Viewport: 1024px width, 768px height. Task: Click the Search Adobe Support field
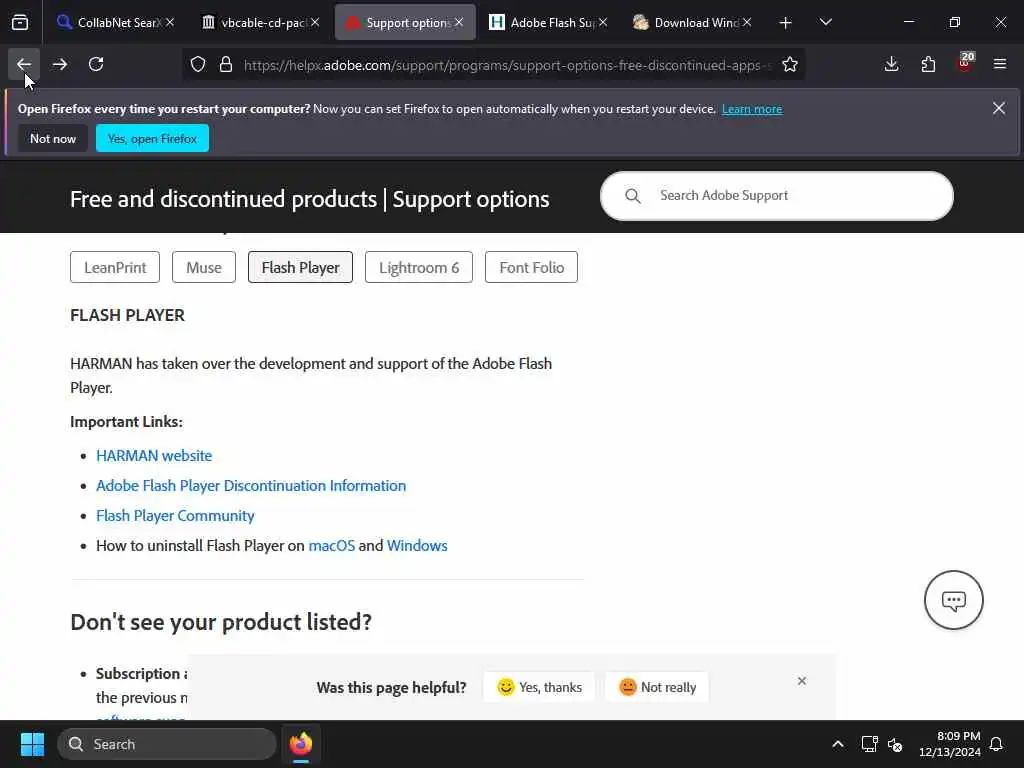tap(776, 196)
